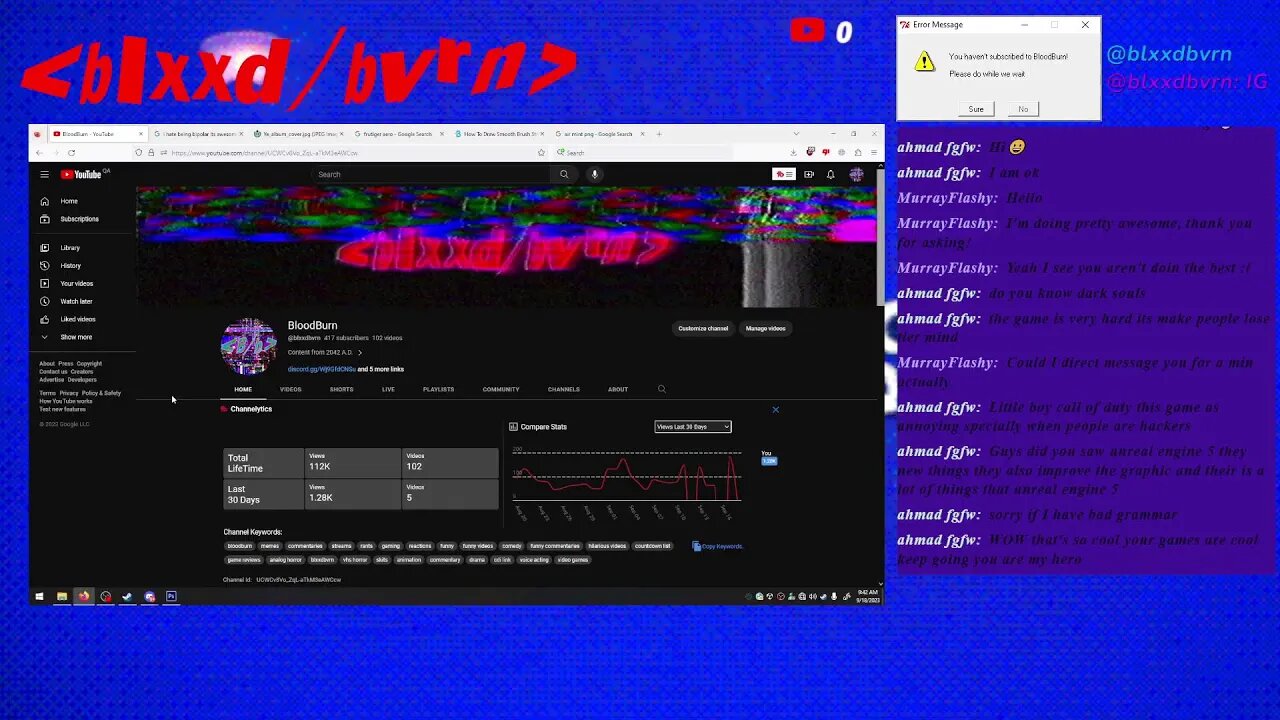Open Photoshop from the taskbar
This screenshot has height=720, width=1280.
point(171,596)
